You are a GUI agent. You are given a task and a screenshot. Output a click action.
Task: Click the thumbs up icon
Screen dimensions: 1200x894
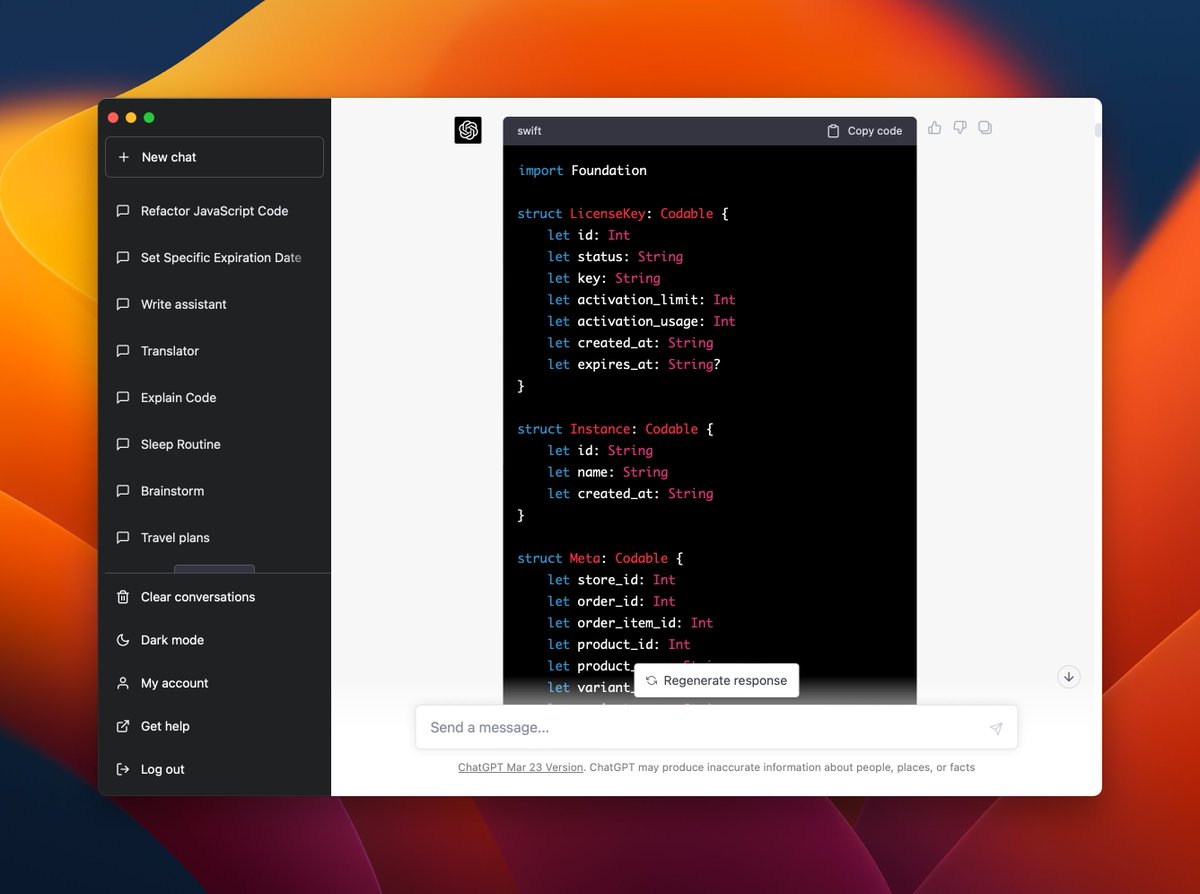pyautogui.click(x=935, y=127)
